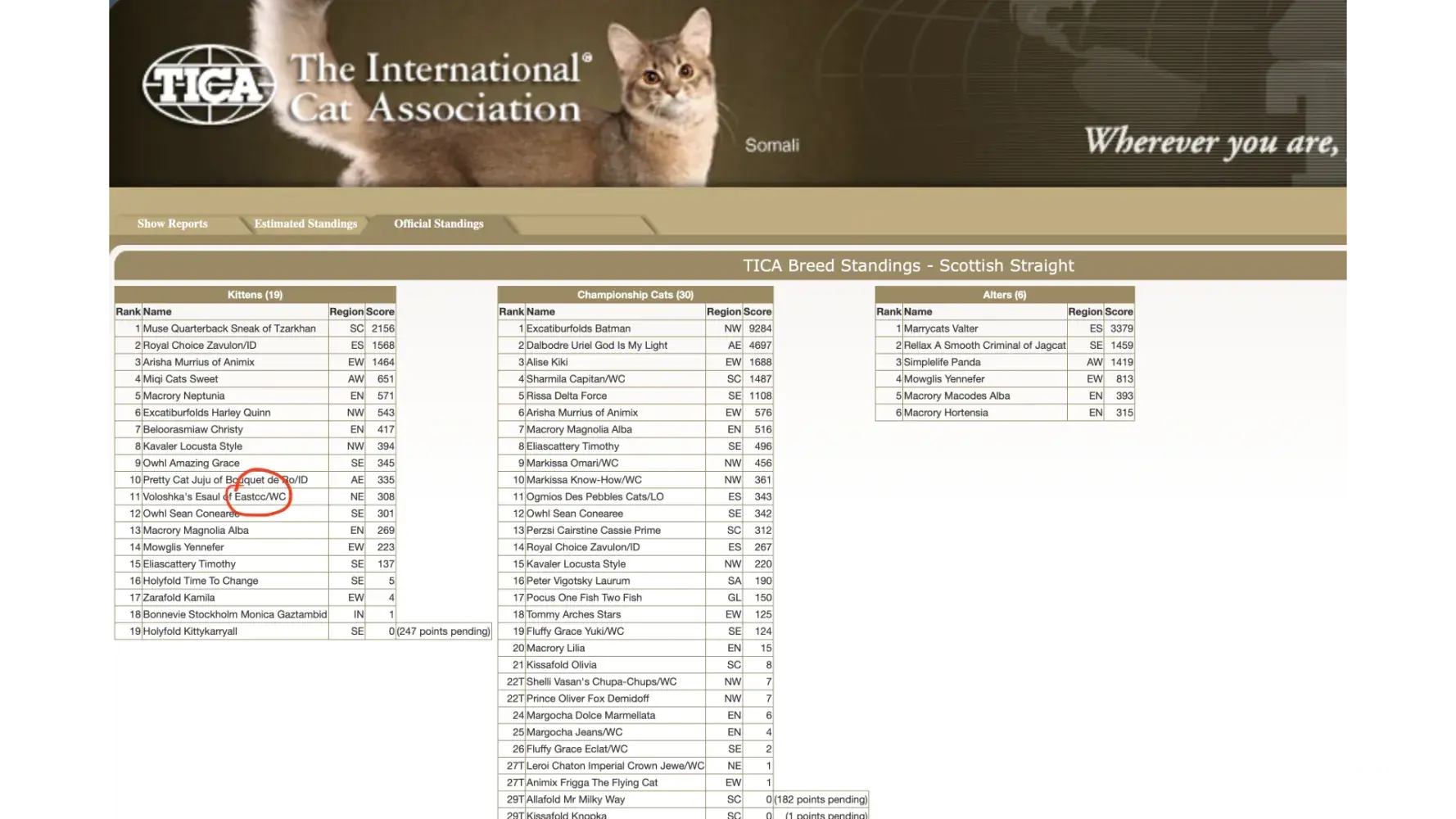The height and width of the screenshot is (819, 1456).
Task: Click Voloshka's Esaul of Eastcc/WC entry
Action: 215,497
